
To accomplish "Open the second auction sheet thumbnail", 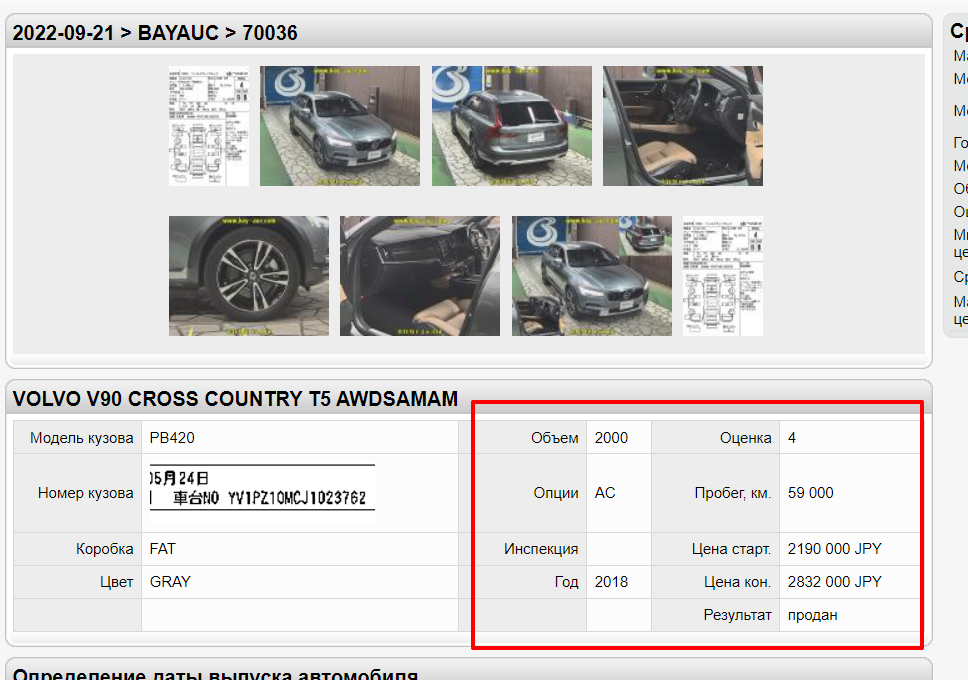I will point(723,276).
